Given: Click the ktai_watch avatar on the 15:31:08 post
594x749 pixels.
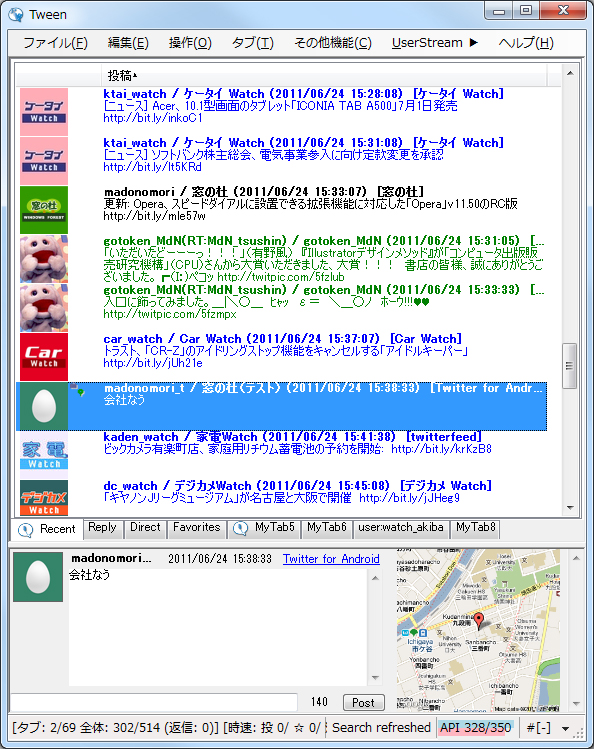Looking at the screenshot, I should click(x=44, y=161).
